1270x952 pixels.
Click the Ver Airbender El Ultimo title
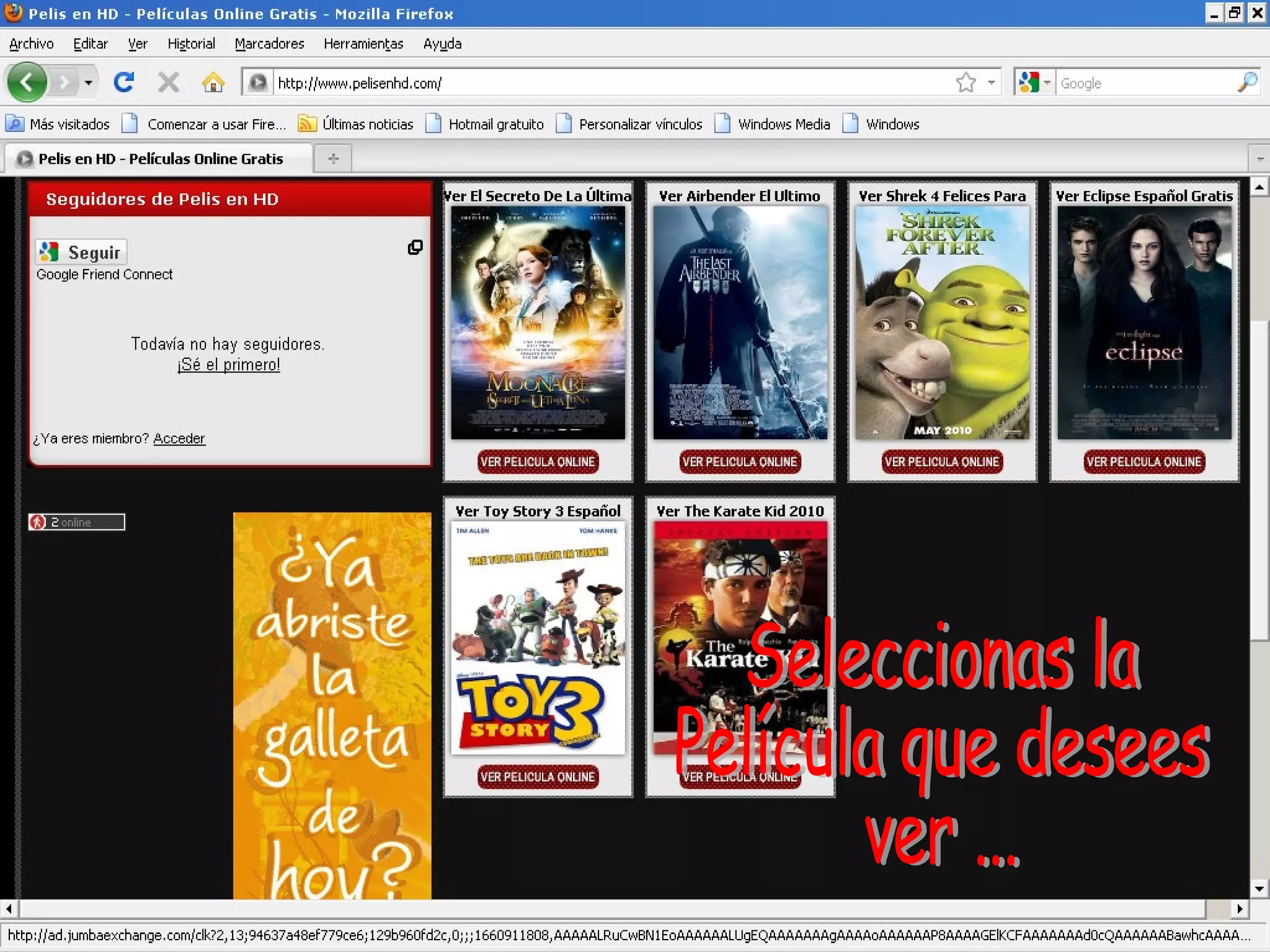(740, 196)
